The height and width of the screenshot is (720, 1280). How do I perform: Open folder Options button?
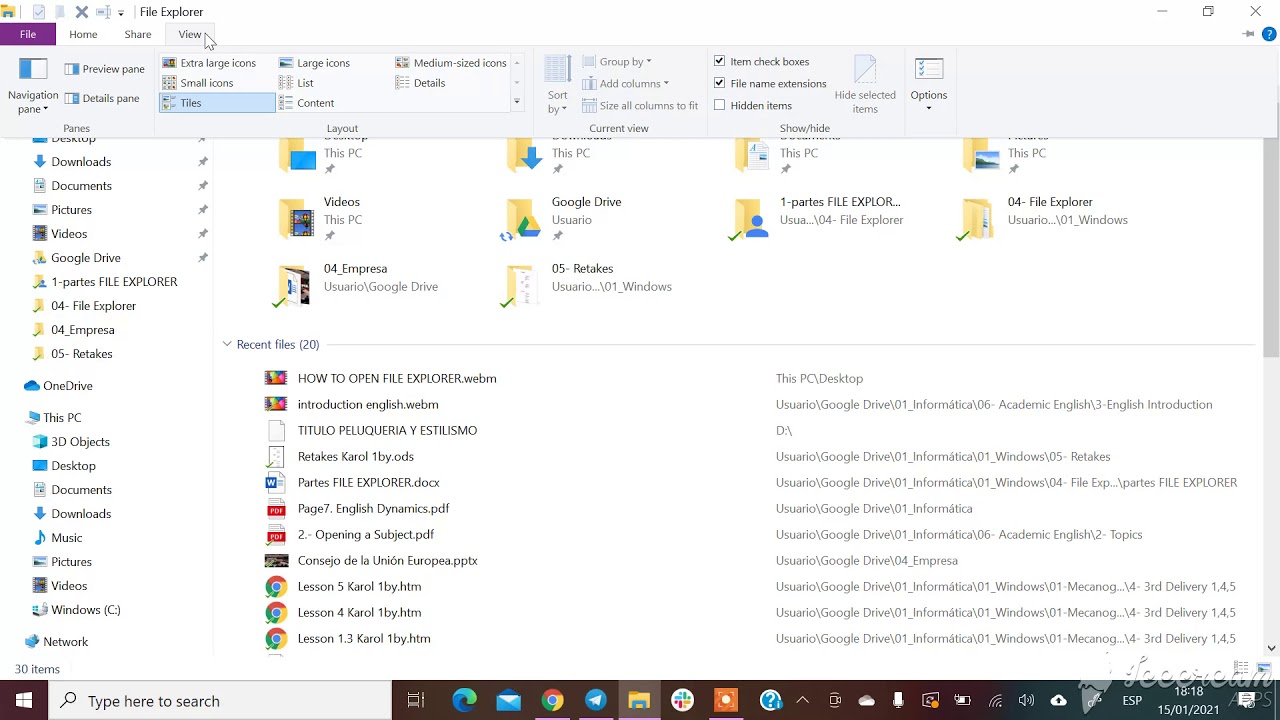pos(929,85)
